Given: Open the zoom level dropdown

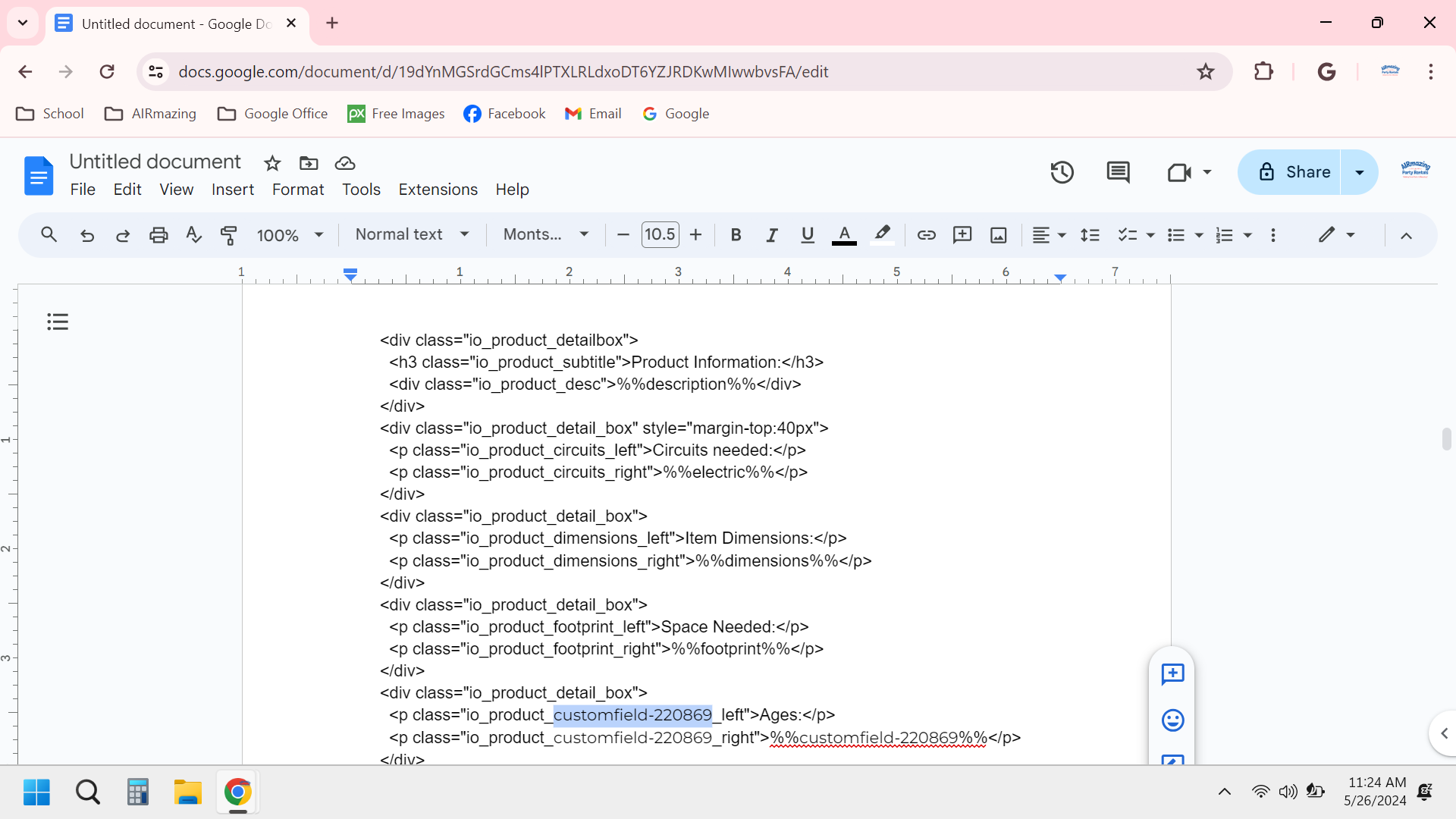Looking at the screenshot, I should [290, 235].
